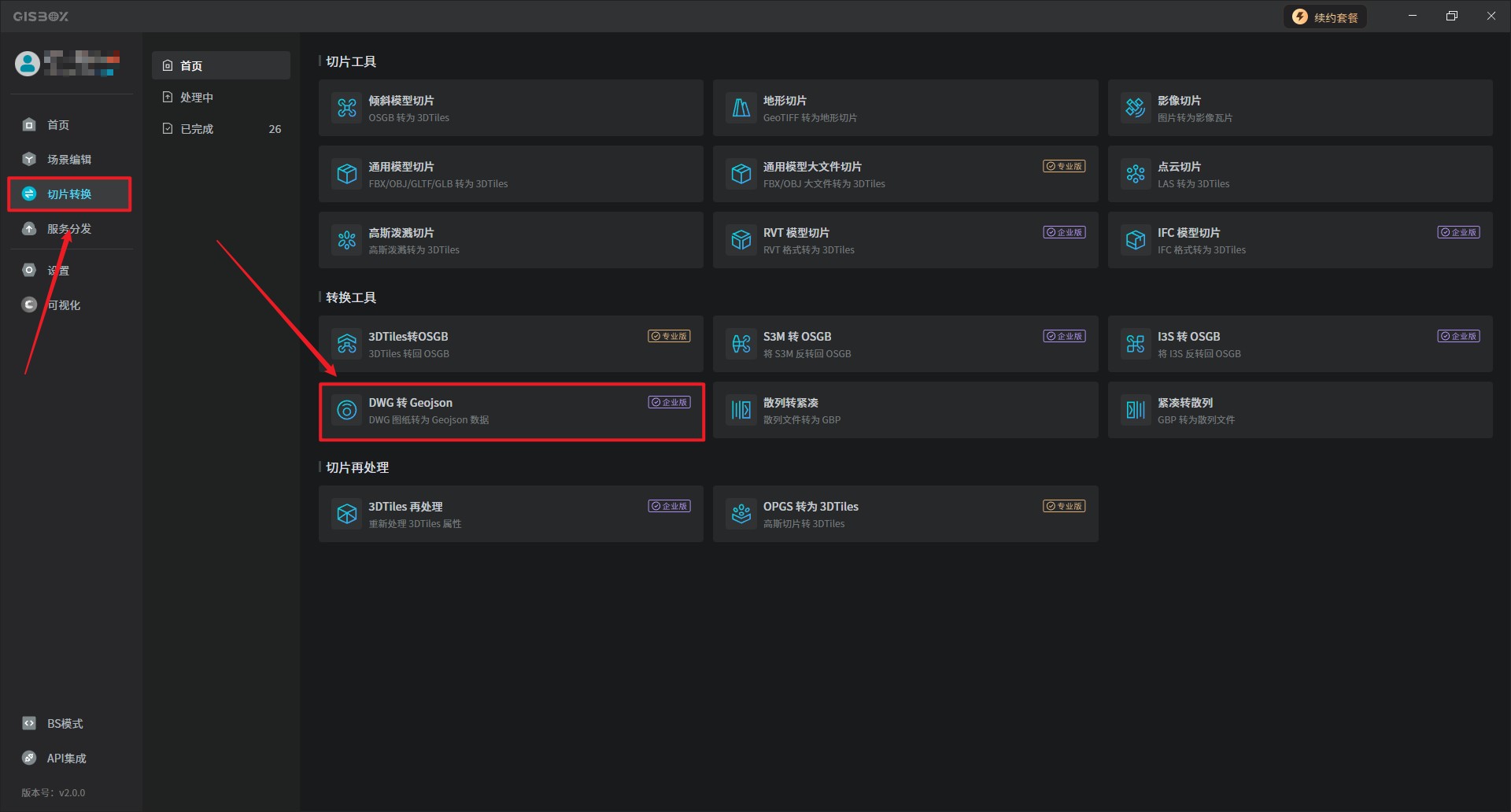Click the OPGS to 3DTiles icon
Screen dimensions: 1511x812
tap(741, 514)
